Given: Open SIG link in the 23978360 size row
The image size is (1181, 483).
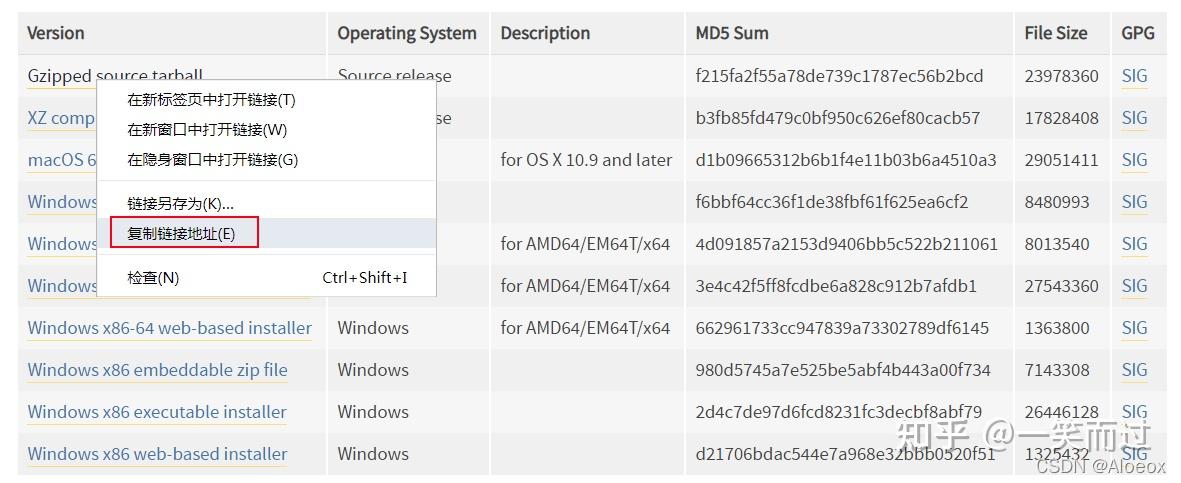Looking at the screenshot, I should (x=1134, y=76).
